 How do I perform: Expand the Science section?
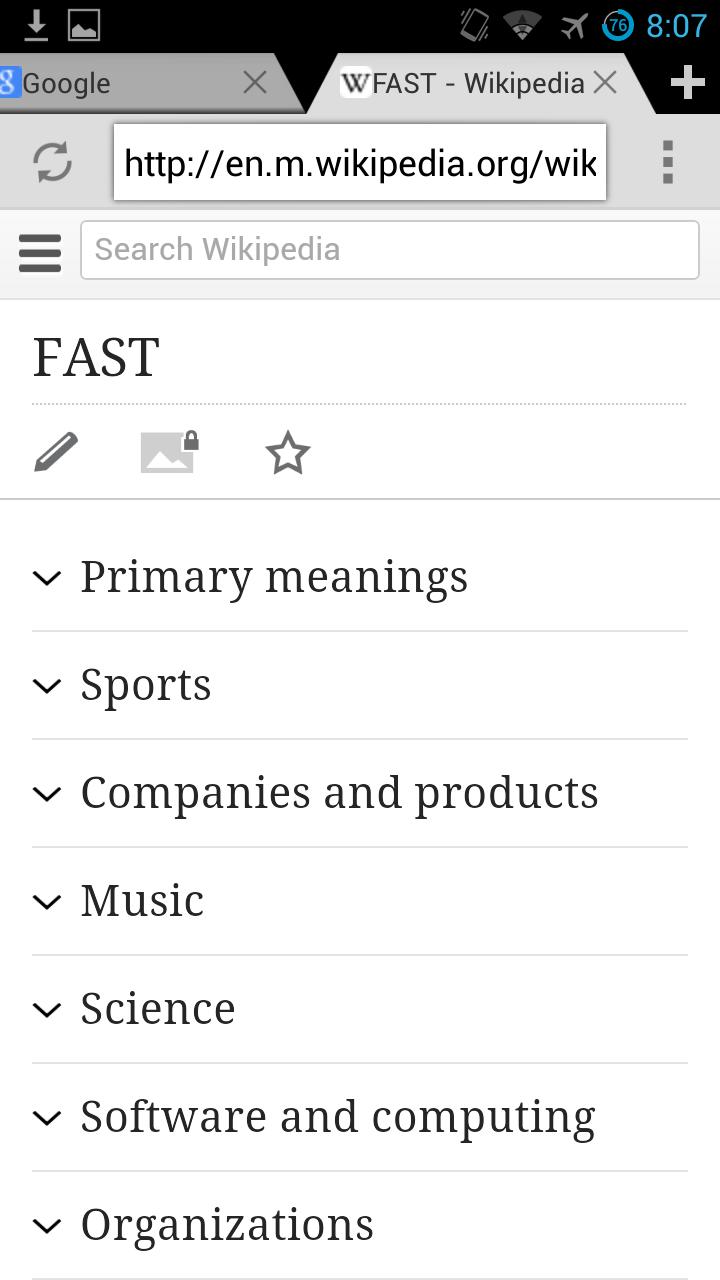click(x=158, y=1009)
